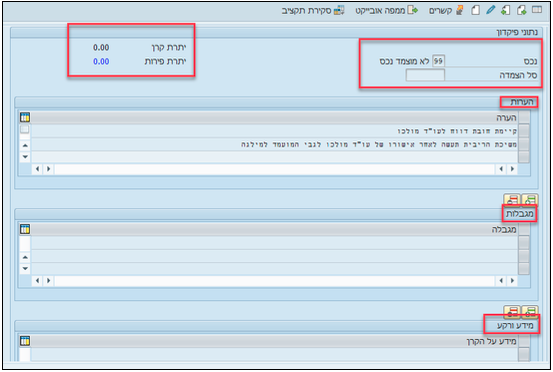Click delete row icon above מידע ורקע section
Screen dimensions: 553x372
pos(512,311)
